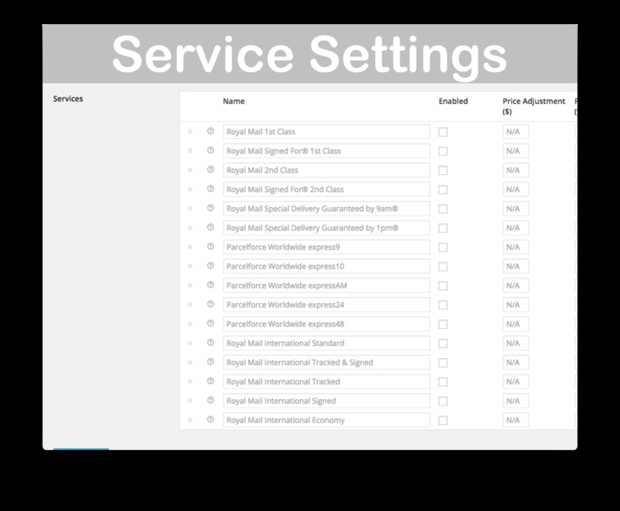Enable Special Delivery Guaranteed by 1pm
620x511 pixels.
pos(443,228)
